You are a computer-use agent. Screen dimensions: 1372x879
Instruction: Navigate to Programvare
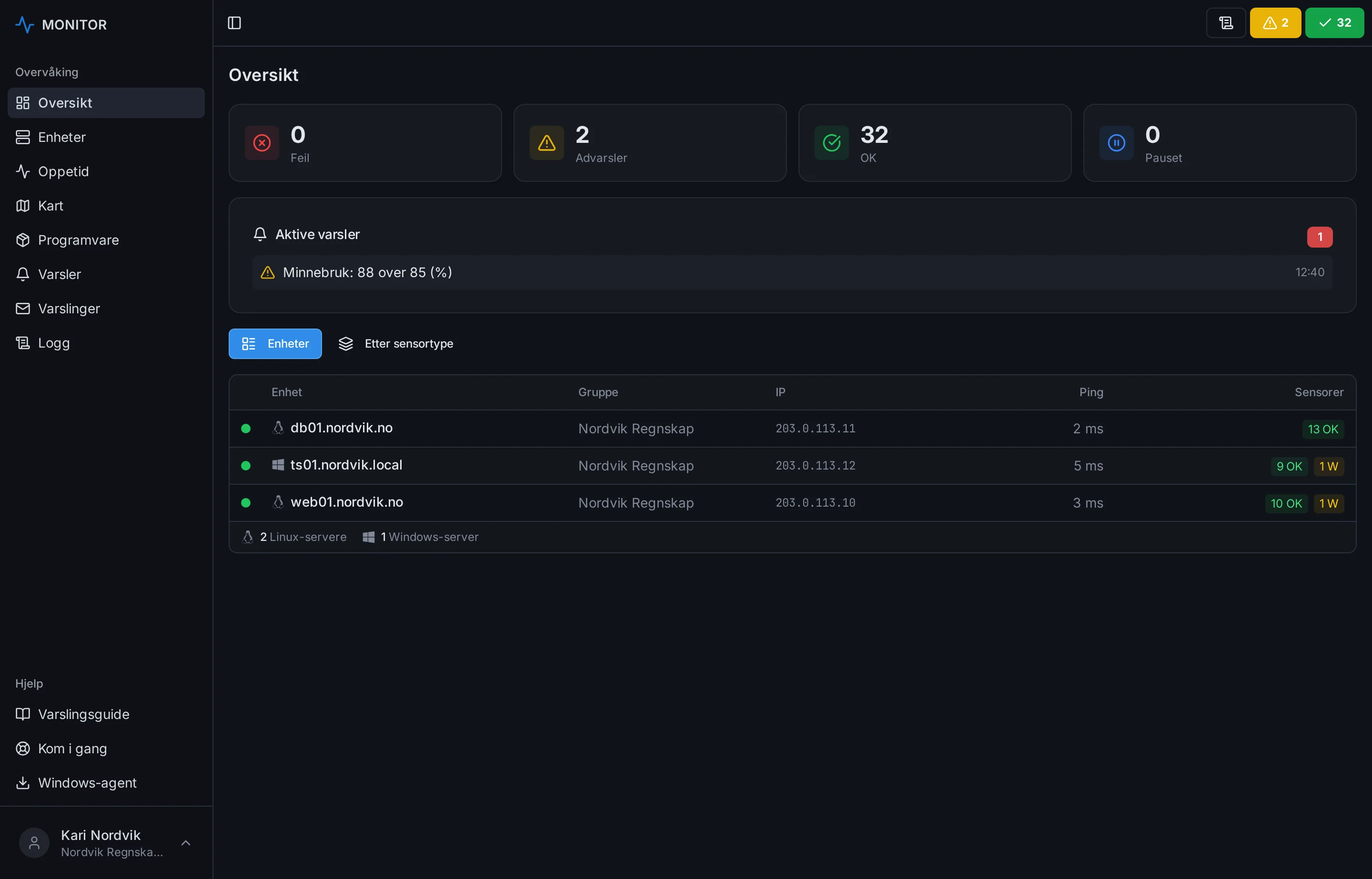coord(106,240)
